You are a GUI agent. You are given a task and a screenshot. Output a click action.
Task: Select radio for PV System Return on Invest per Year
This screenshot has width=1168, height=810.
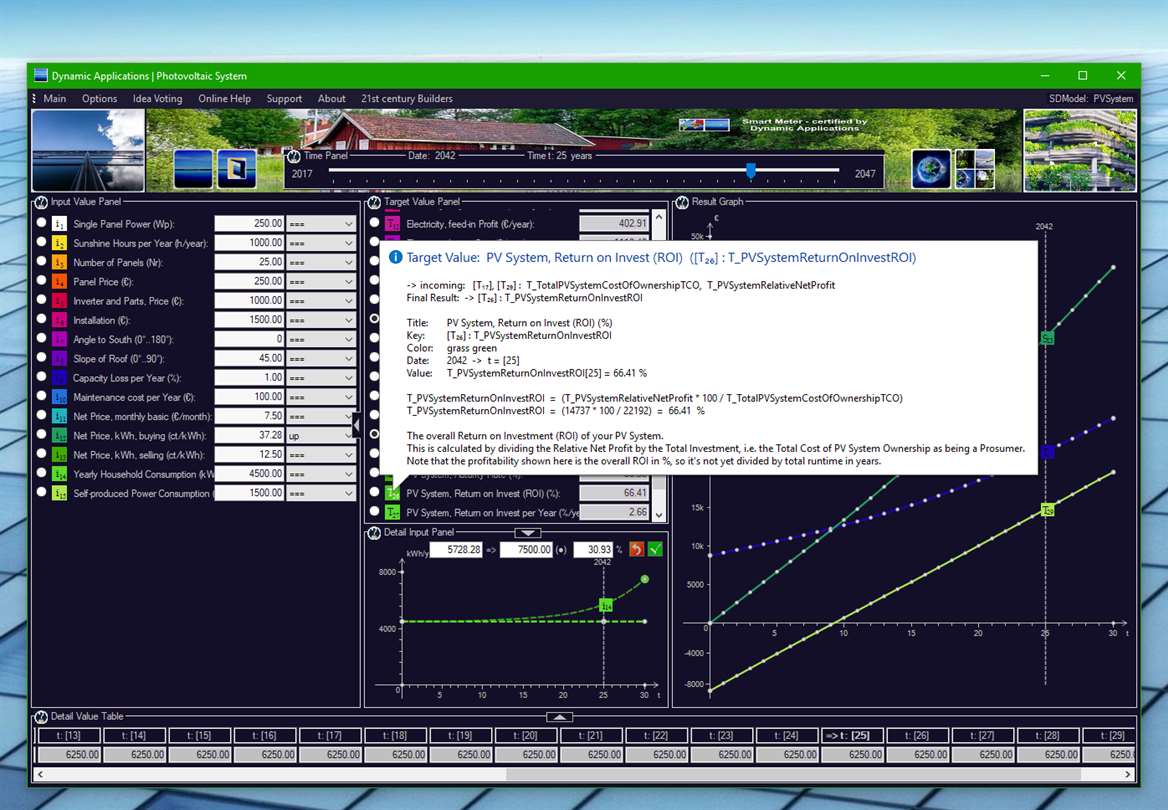coord(375,511)
